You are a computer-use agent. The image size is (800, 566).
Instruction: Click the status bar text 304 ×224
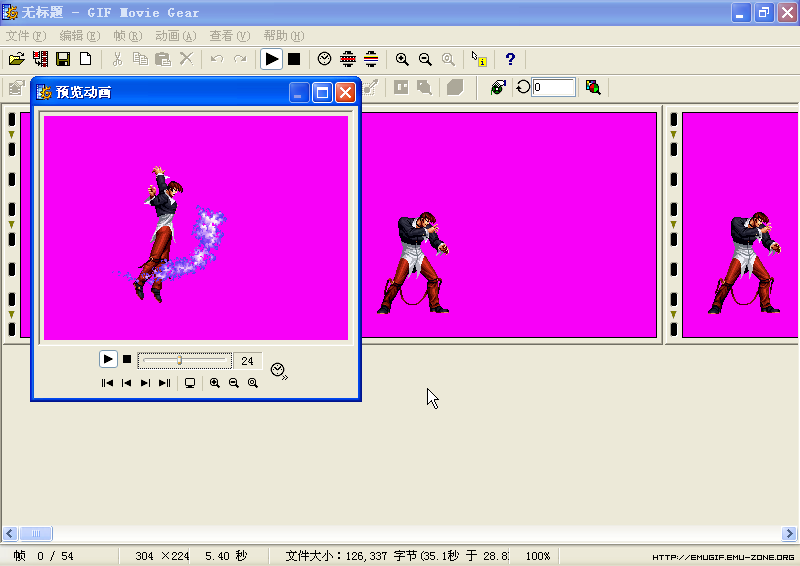click(x=162, y=556)
